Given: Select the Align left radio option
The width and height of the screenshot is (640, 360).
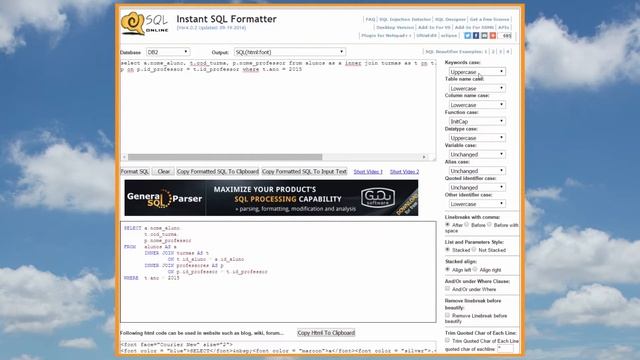Looking at the screenshot, I should [x=448, y=269].
